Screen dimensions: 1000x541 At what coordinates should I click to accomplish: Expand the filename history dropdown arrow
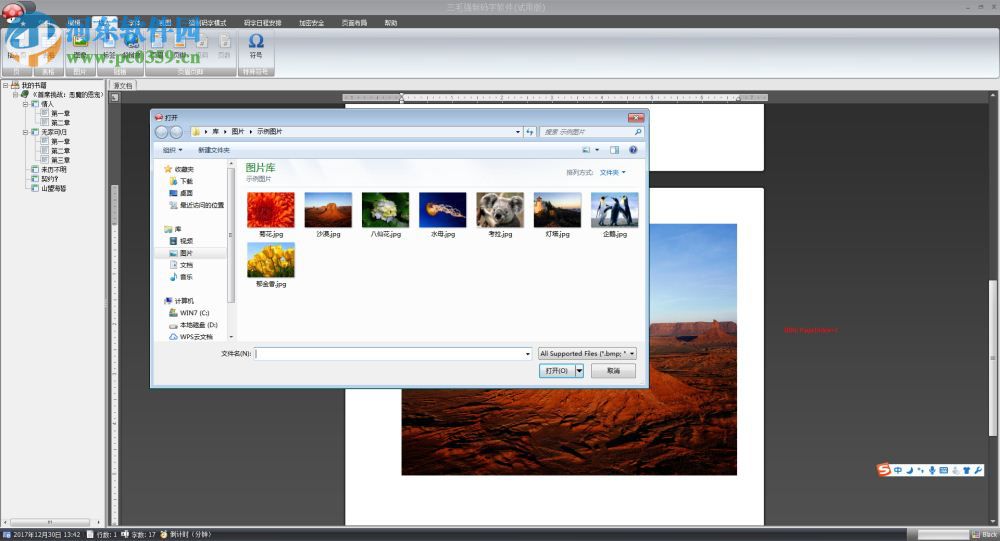(527, 353)
